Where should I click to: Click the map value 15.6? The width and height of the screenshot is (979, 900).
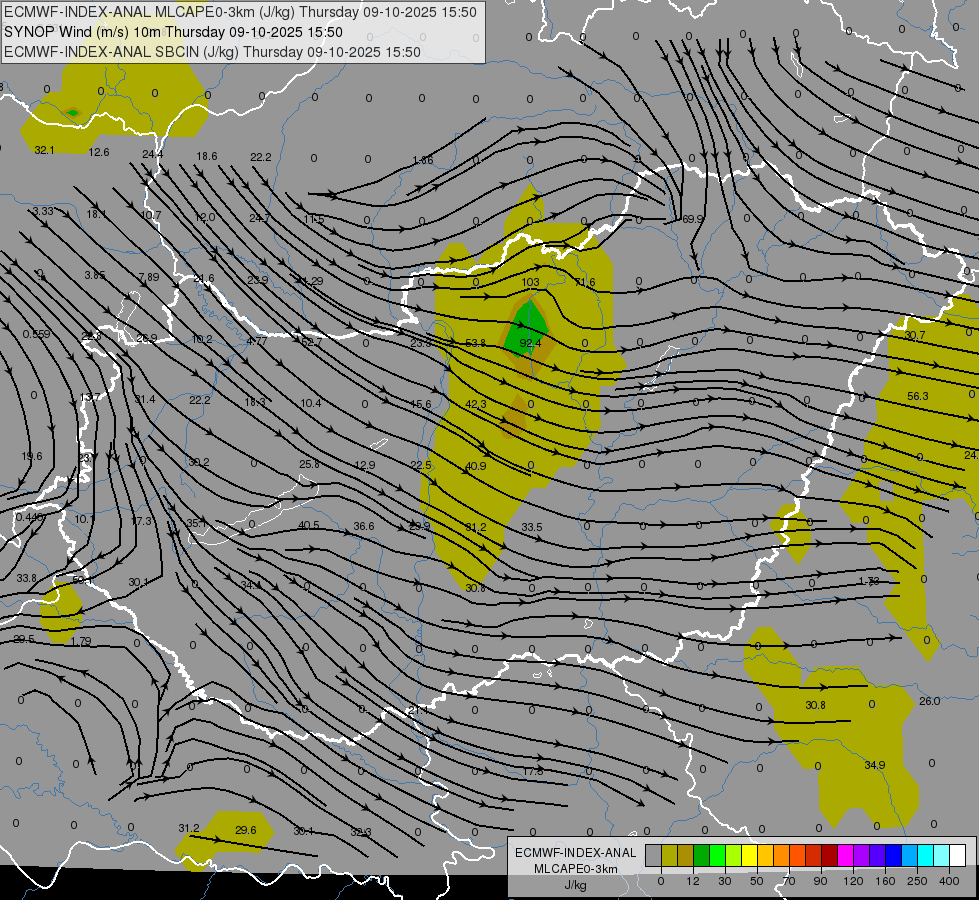click(421, 404)
